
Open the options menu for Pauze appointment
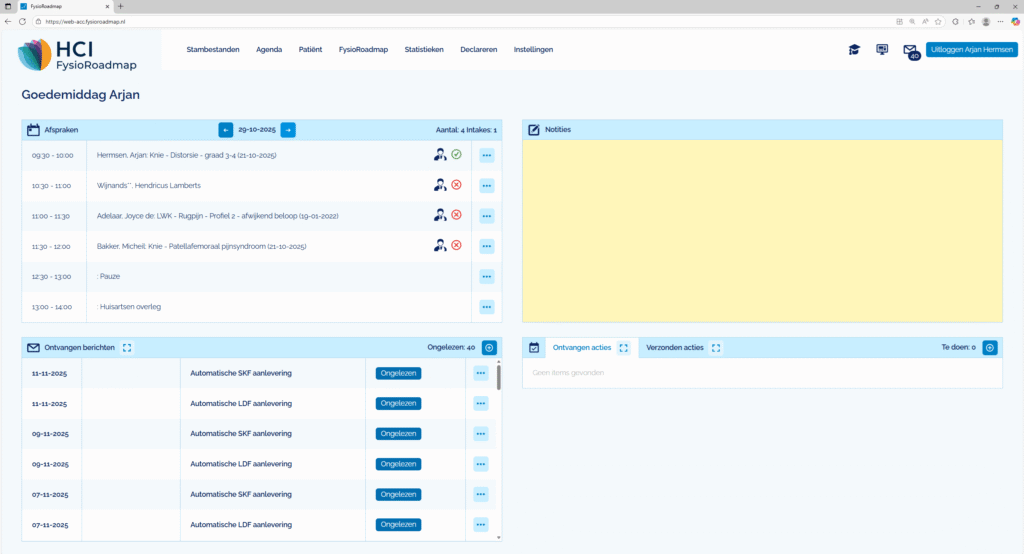click(x=487, y=276)
